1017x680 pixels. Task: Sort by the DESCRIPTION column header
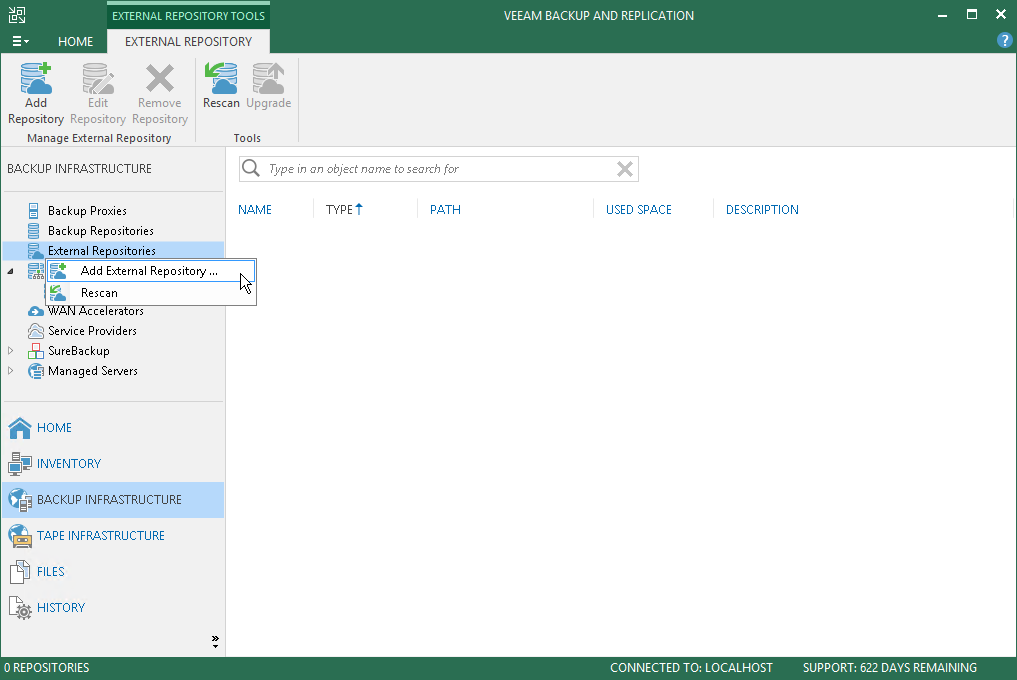(762, 210)
